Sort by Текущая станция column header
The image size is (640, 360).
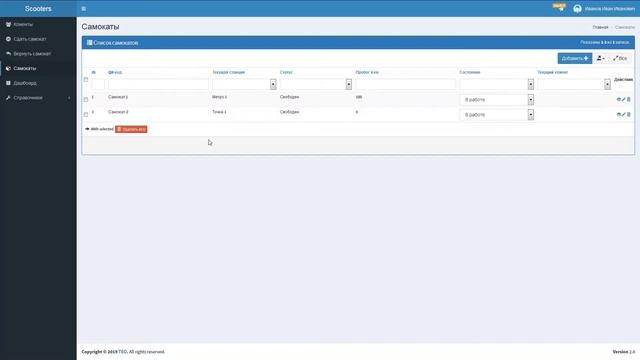[229, 72]
